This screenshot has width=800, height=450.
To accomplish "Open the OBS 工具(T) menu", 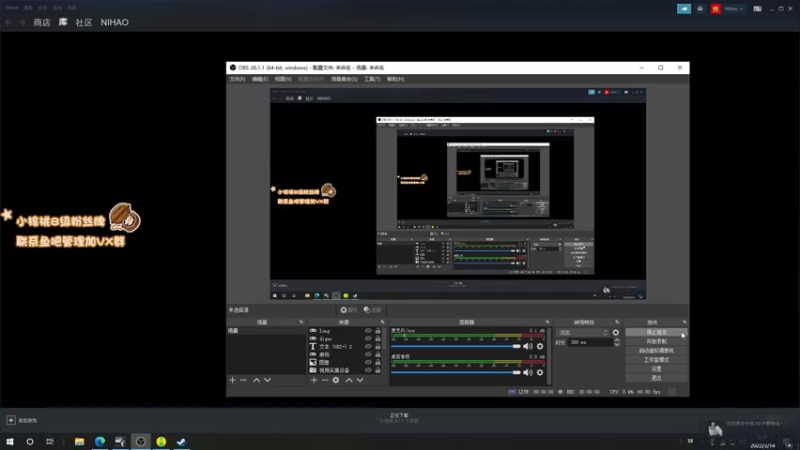I will [372, 79].
